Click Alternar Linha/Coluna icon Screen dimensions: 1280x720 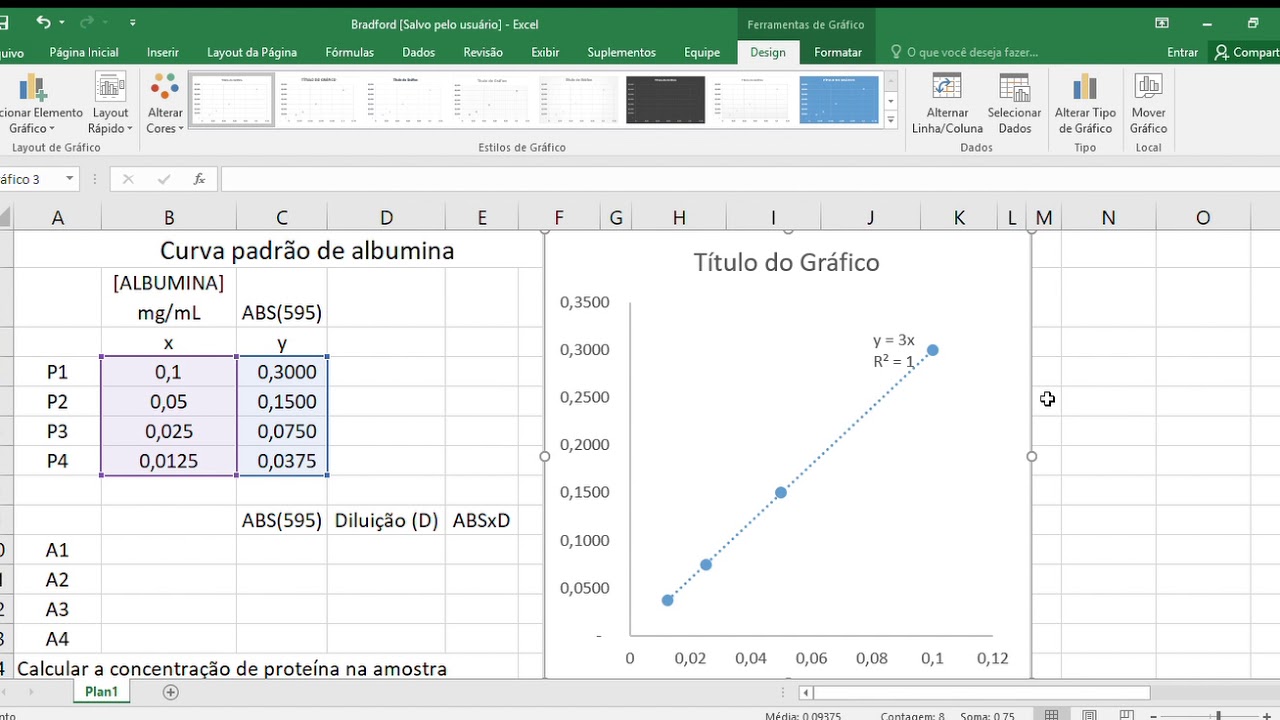click(x=947, y=104)
